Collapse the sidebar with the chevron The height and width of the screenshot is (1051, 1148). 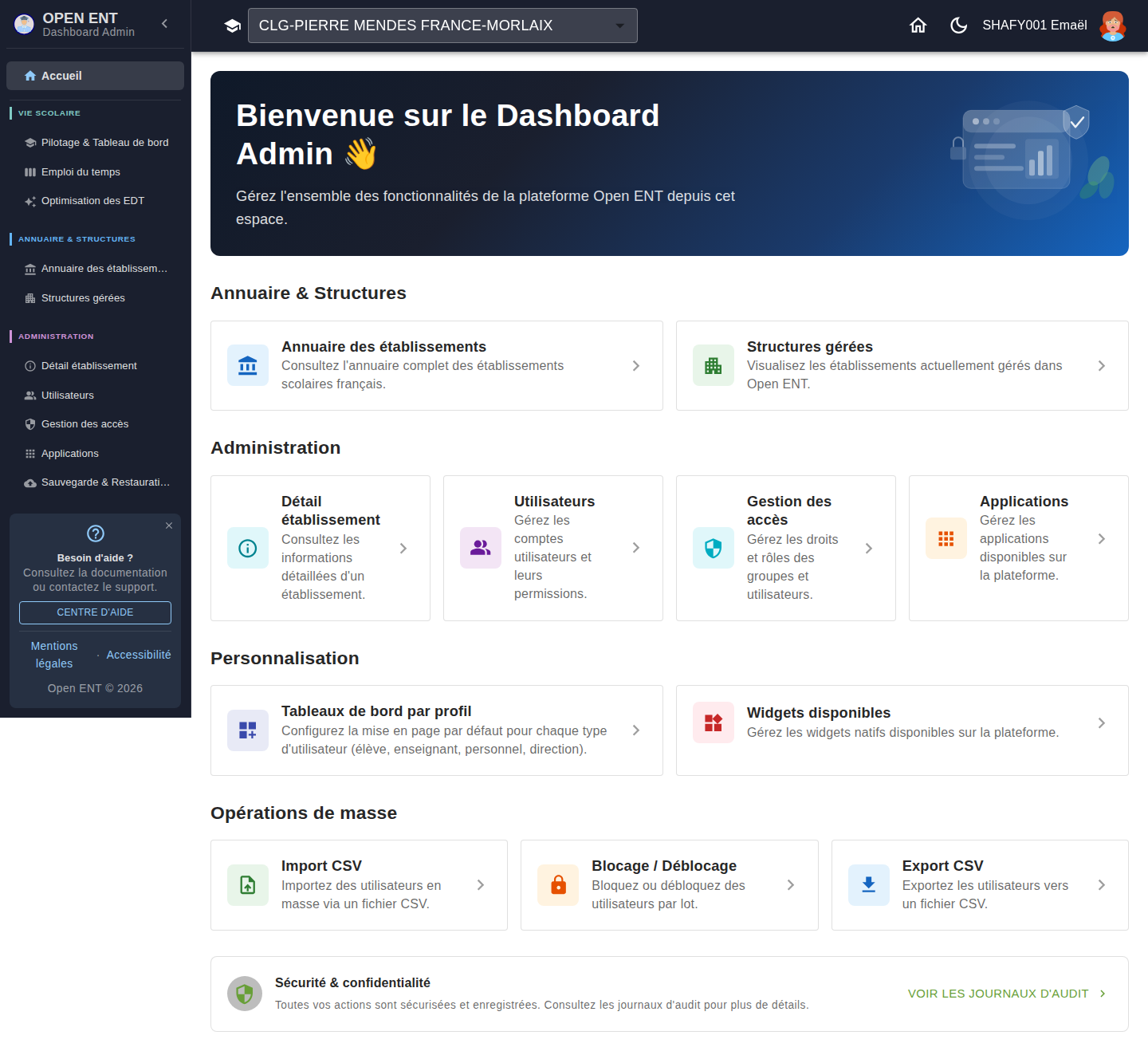pos(164,24)
